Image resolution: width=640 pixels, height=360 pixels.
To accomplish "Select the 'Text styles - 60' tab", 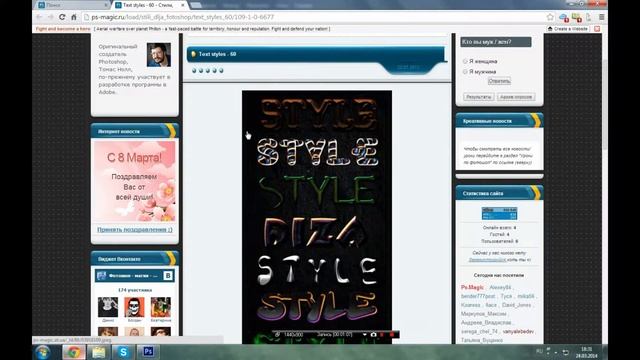I will click(x=147, y=5).
